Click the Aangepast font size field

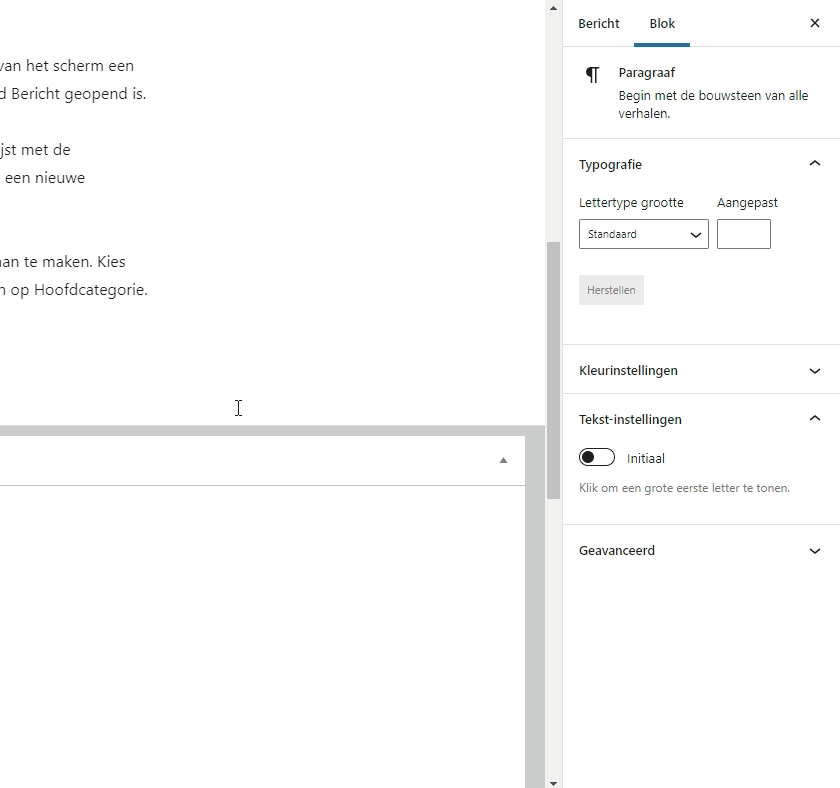743,235
